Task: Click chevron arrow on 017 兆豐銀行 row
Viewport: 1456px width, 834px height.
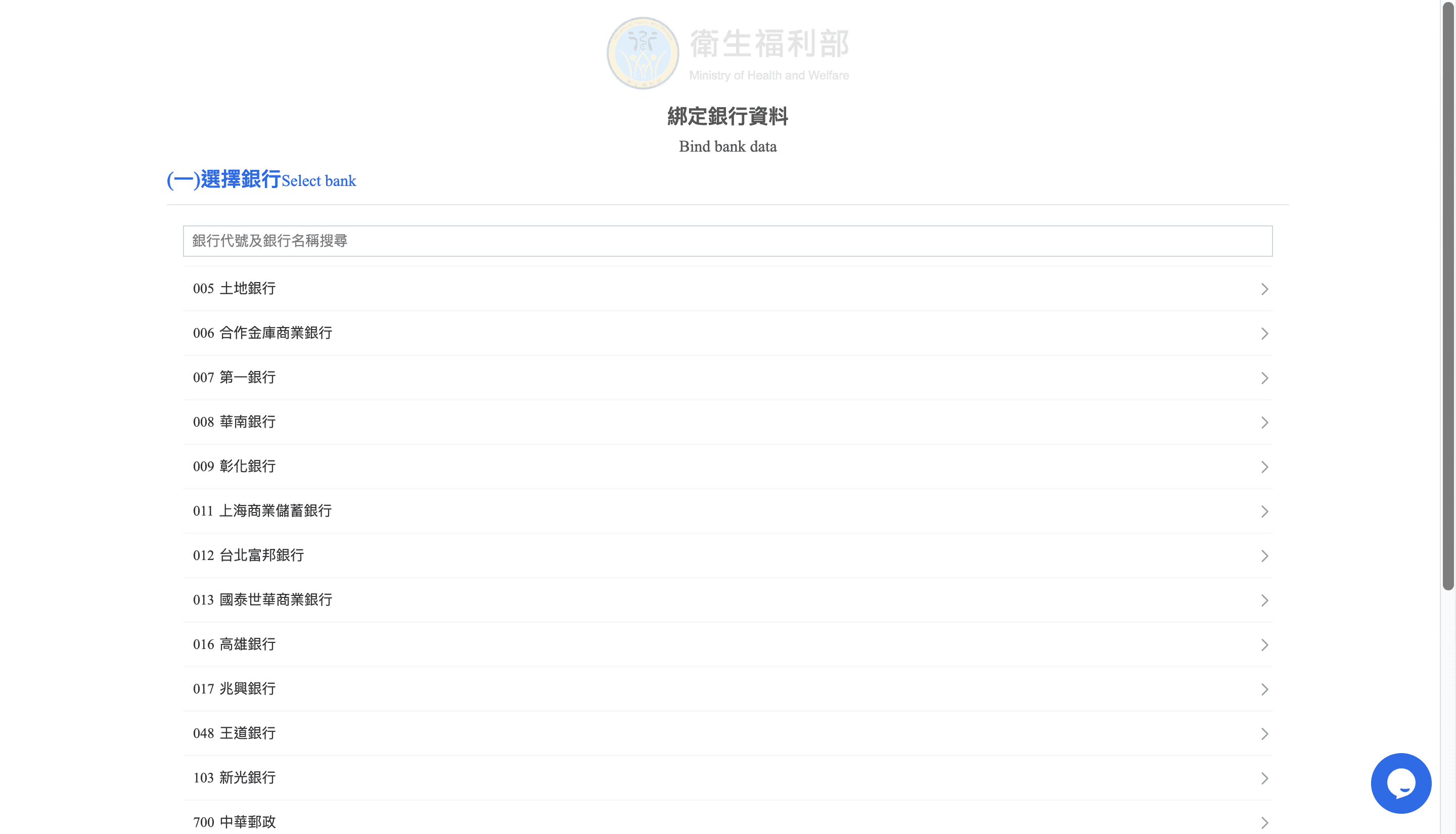Action: click(1264, 689)
